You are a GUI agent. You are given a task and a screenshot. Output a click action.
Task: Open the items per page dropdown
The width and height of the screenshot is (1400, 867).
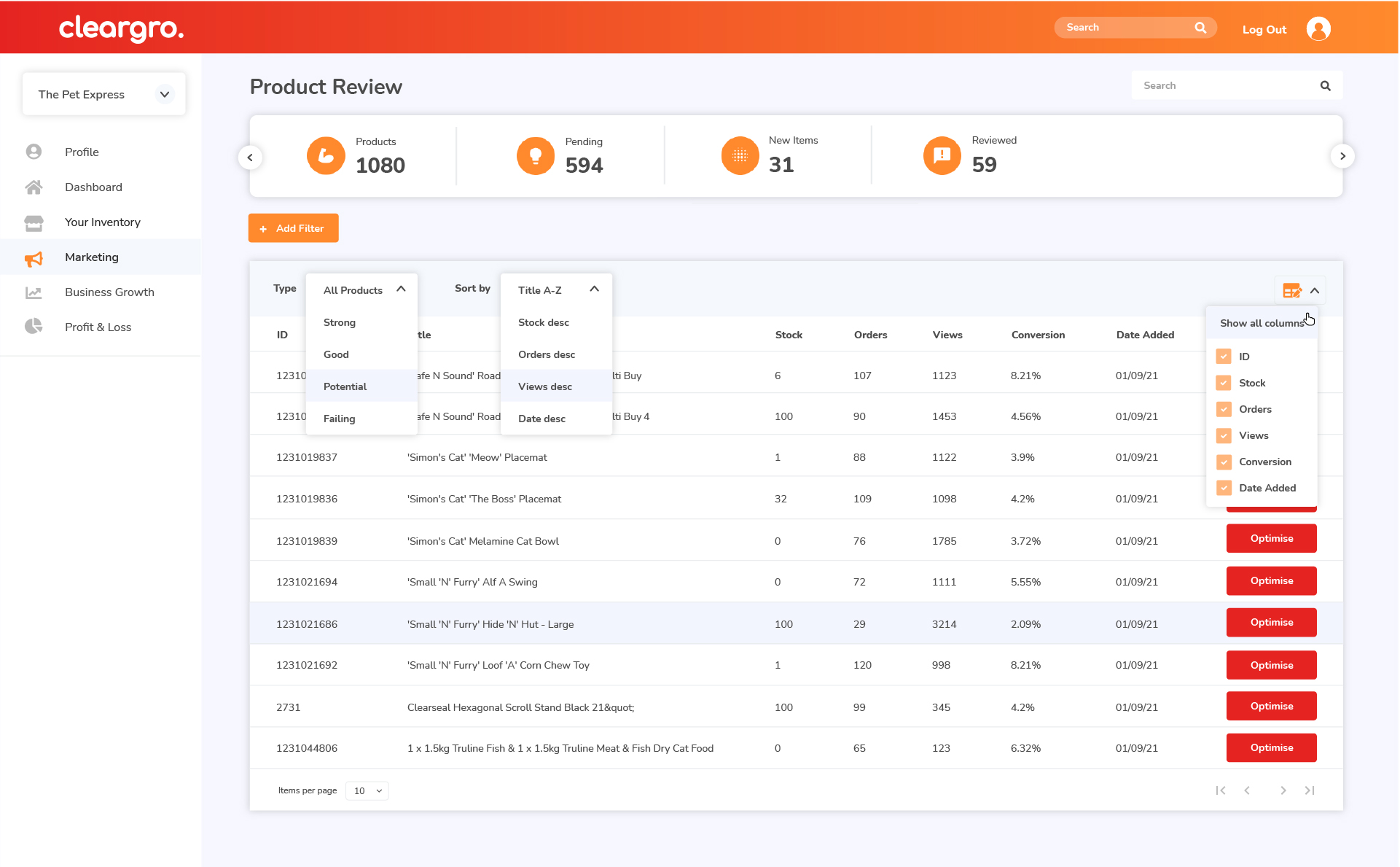pos(367,790)
